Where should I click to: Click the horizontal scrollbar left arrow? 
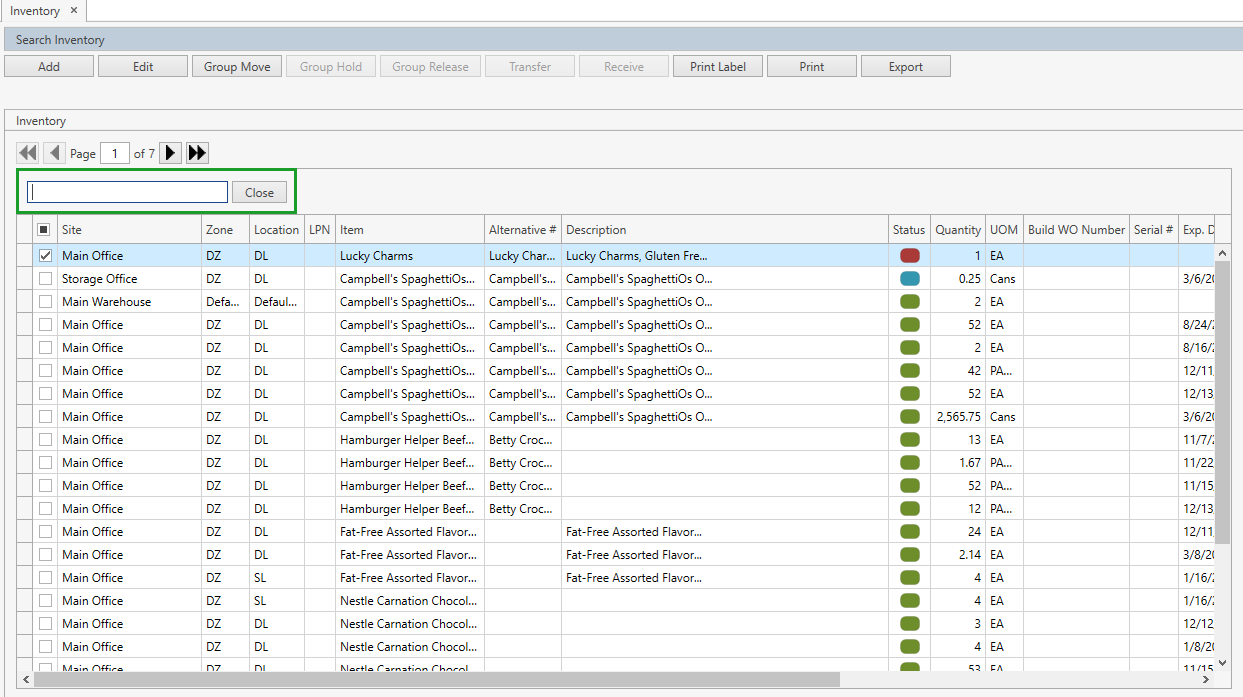[x=26, y=680]
